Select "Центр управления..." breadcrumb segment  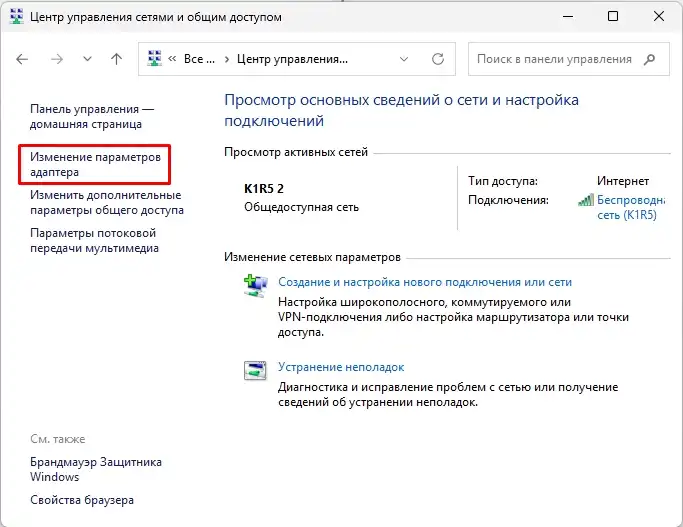[292, 59]
